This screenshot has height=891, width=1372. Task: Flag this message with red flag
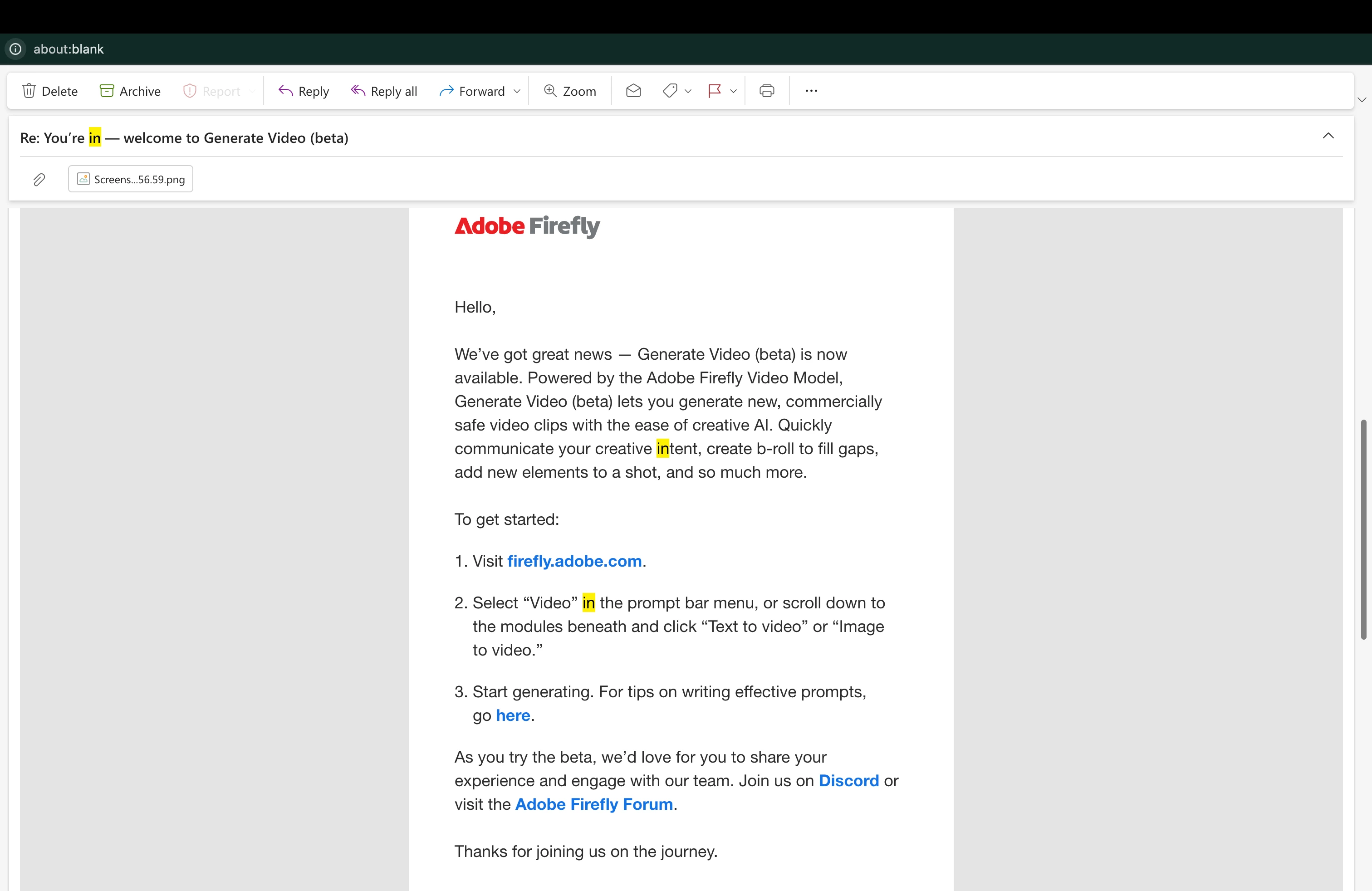714,91
